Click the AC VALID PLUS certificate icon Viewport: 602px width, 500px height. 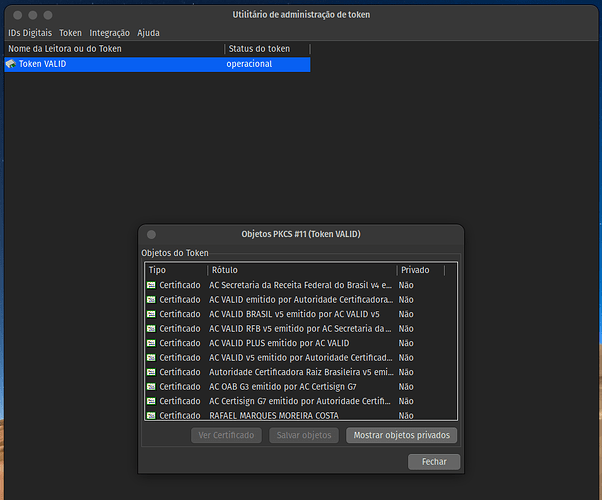tap(151, 343)
